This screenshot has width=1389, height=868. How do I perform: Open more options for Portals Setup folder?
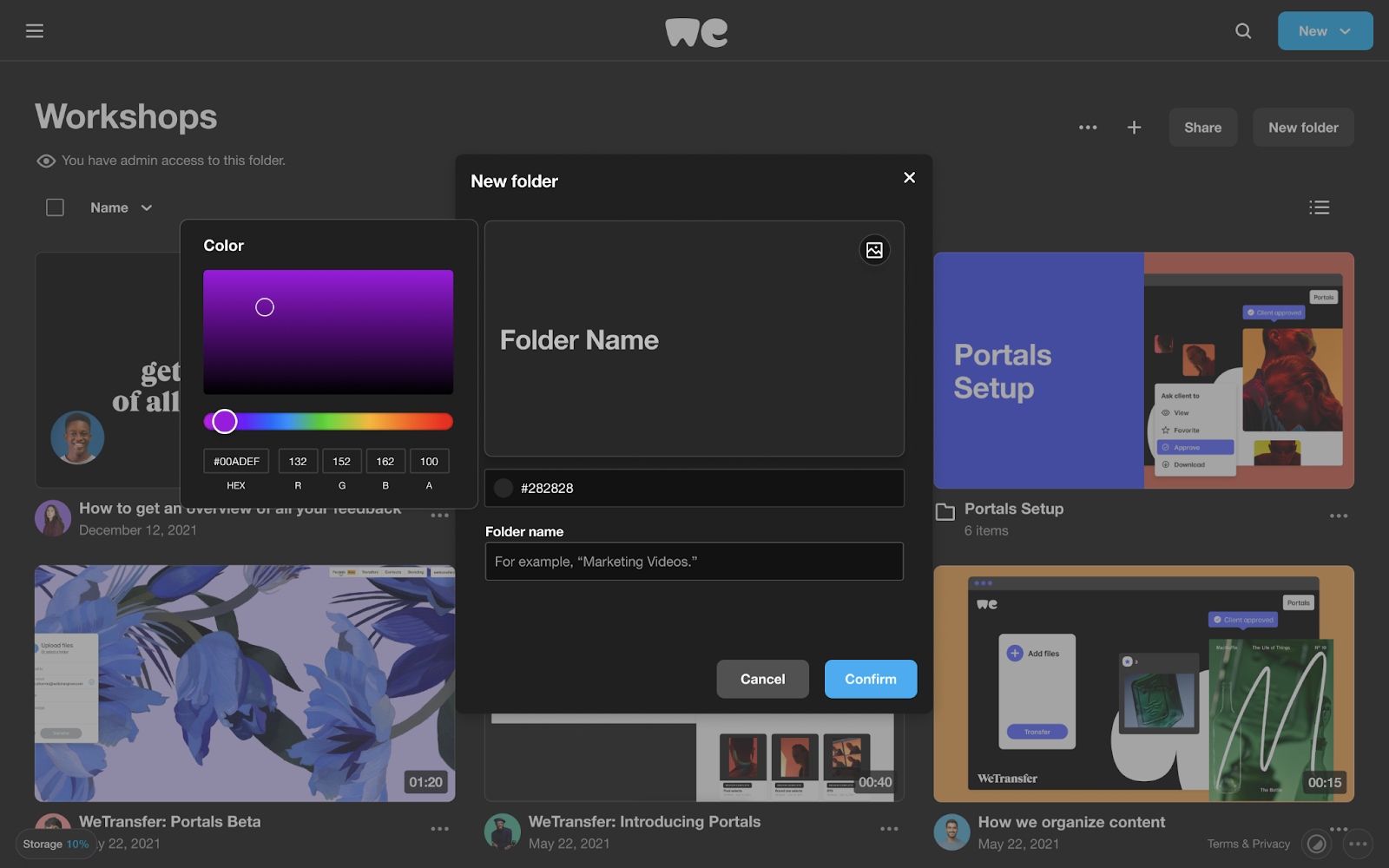click(x=1338, y=516)
